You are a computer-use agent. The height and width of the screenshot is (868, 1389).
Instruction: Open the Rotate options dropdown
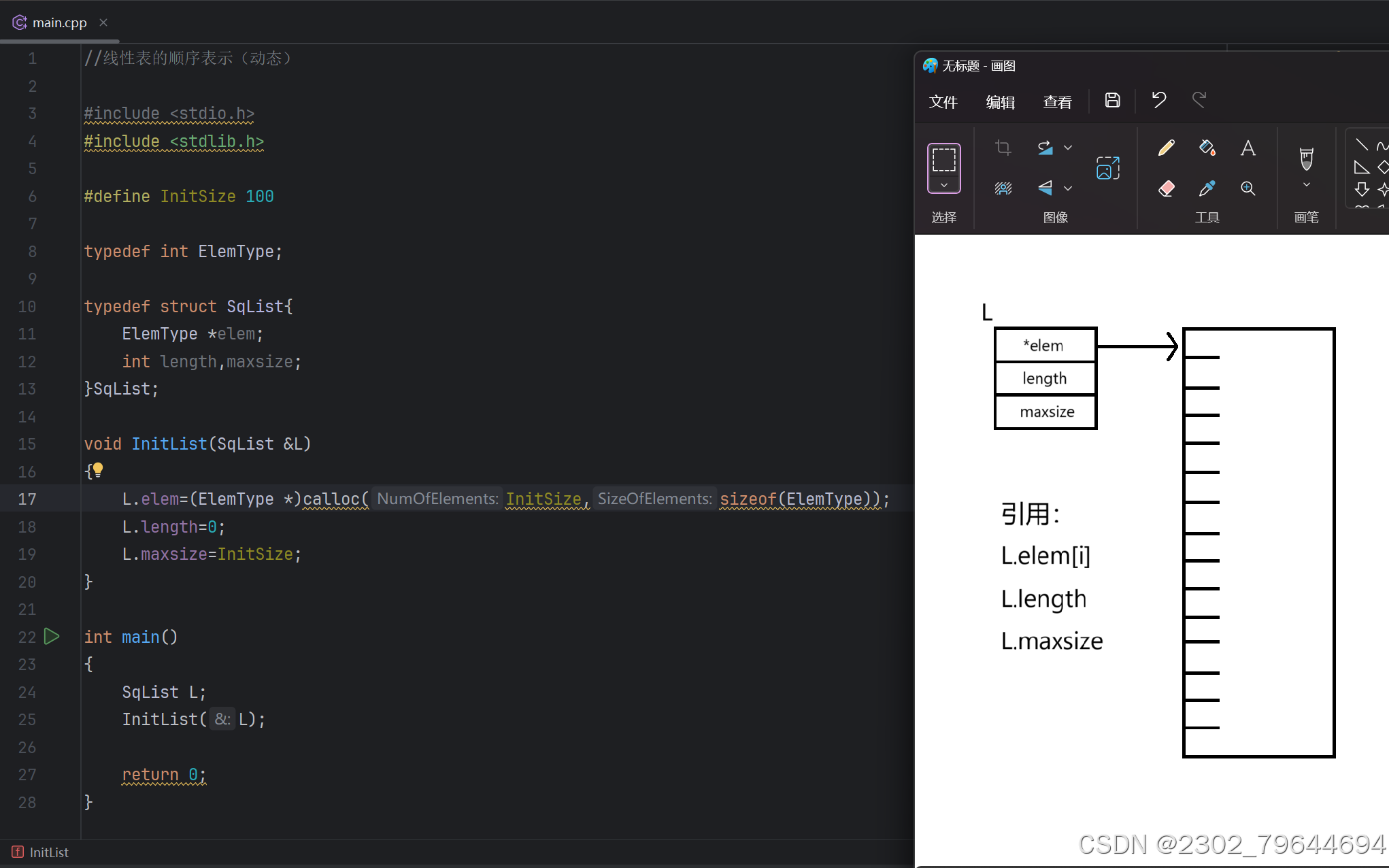[1068, 148]
